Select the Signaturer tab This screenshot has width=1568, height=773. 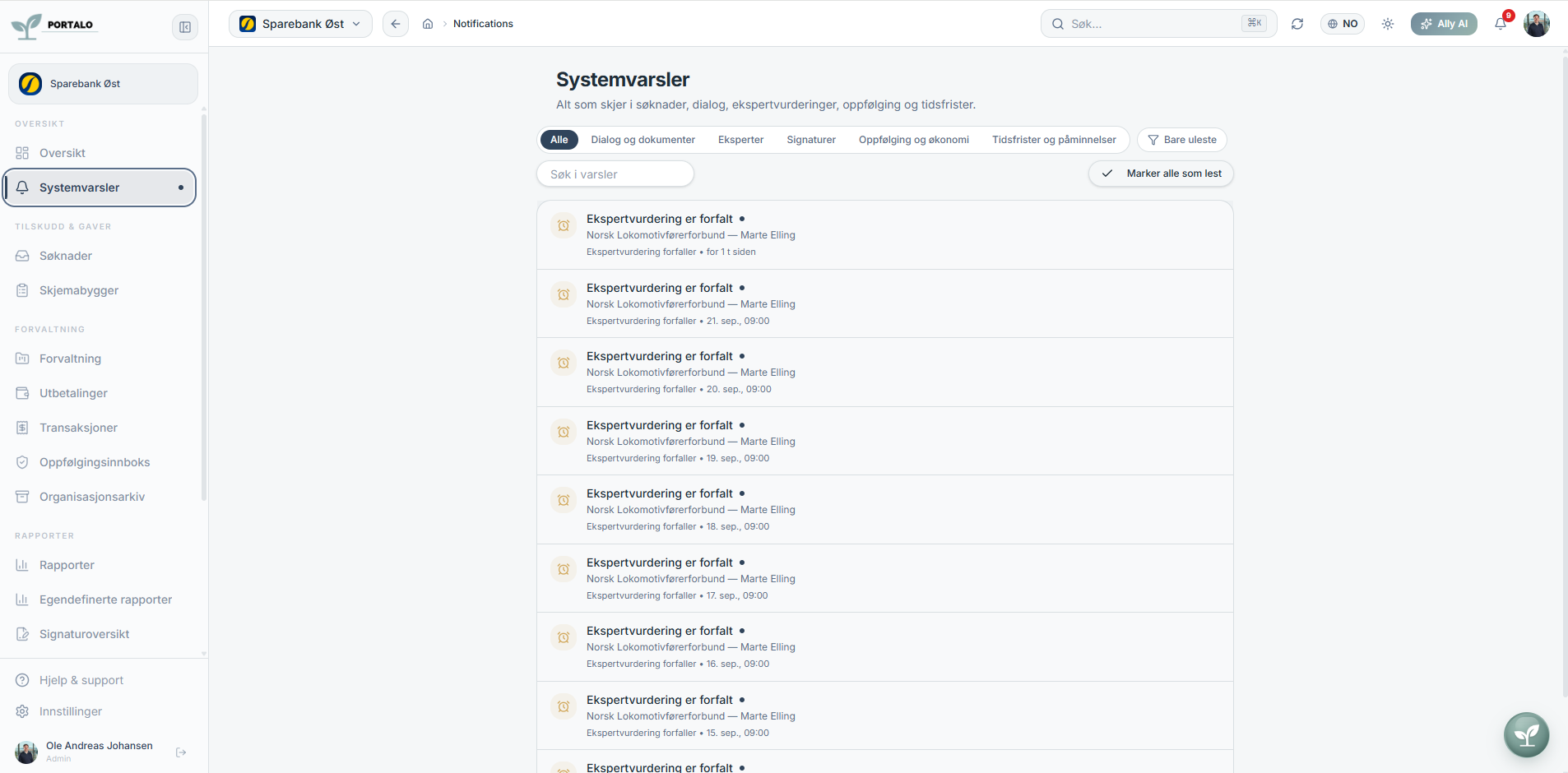coord(811,140)
